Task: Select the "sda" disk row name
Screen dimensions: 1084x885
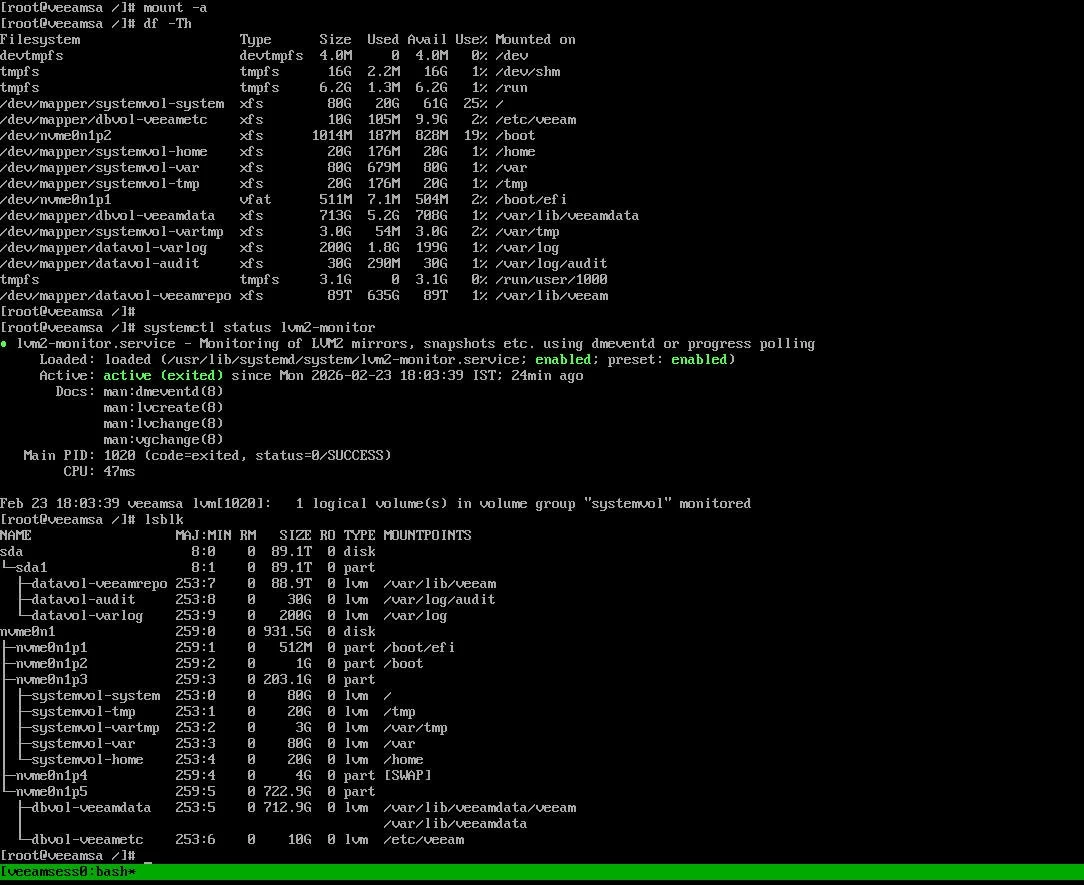Action: (x=12, y=552)
